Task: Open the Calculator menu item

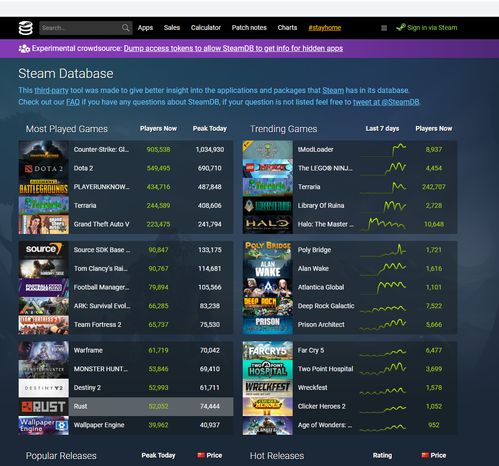Action: 206,28
